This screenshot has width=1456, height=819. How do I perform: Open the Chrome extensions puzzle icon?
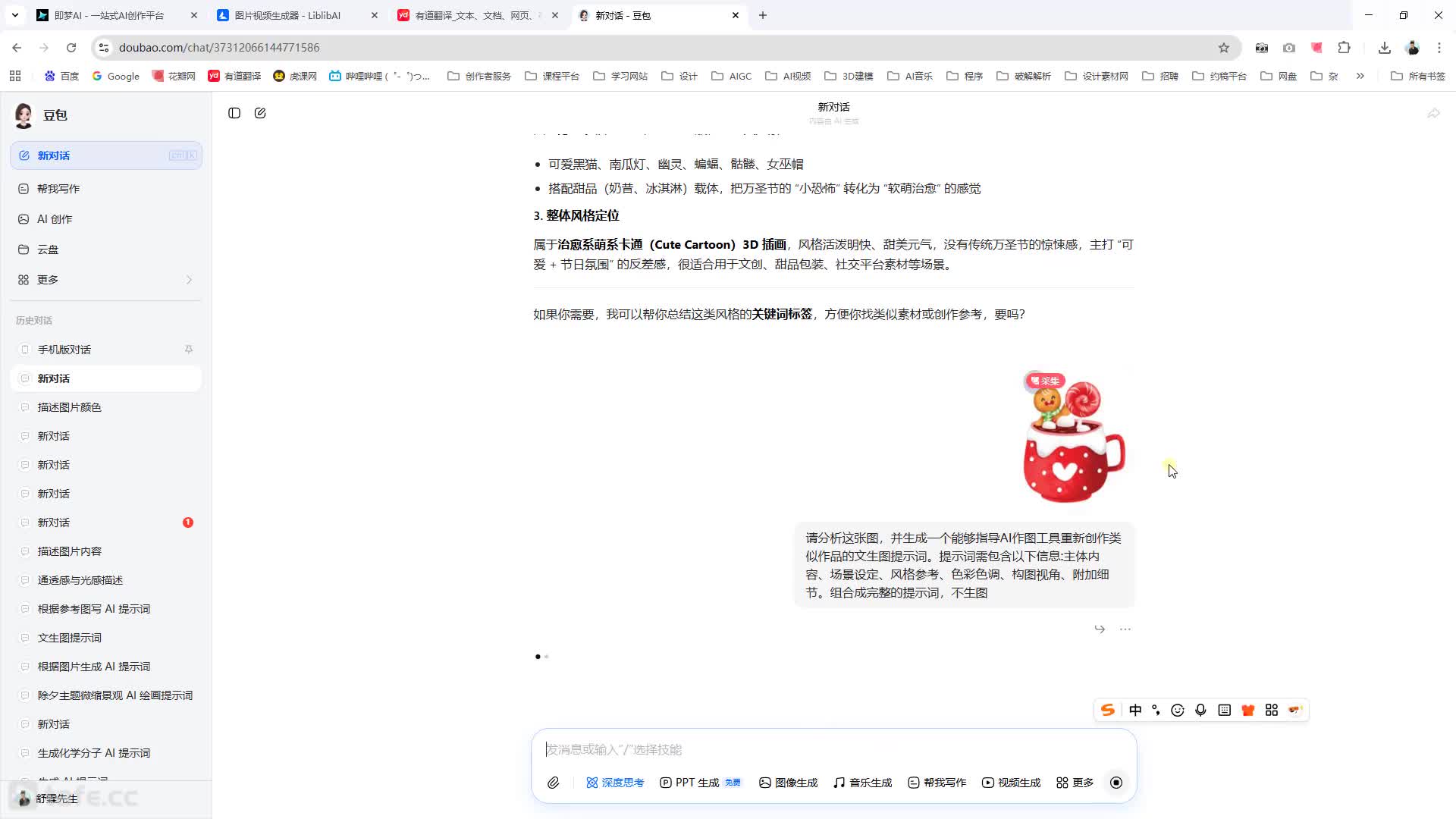click(1344, 48)
